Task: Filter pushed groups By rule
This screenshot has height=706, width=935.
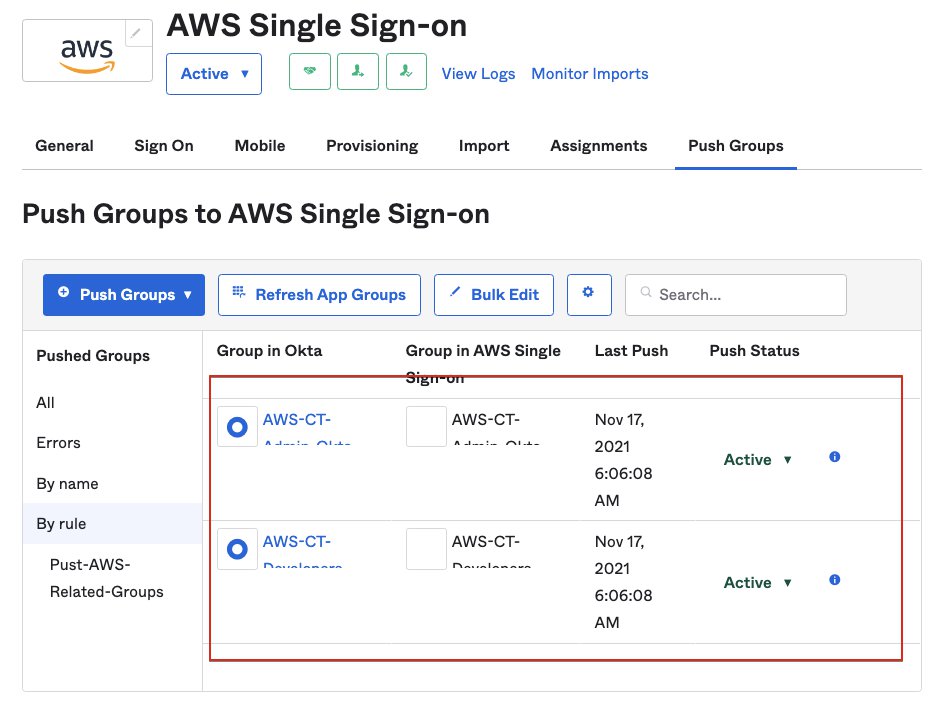Action: (x=113, y=524)
